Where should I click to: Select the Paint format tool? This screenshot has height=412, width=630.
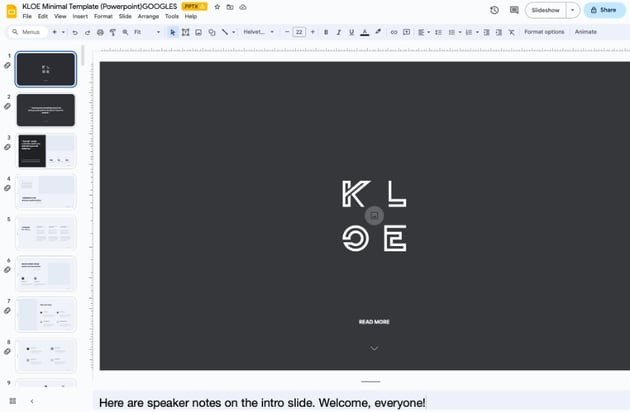112,32
